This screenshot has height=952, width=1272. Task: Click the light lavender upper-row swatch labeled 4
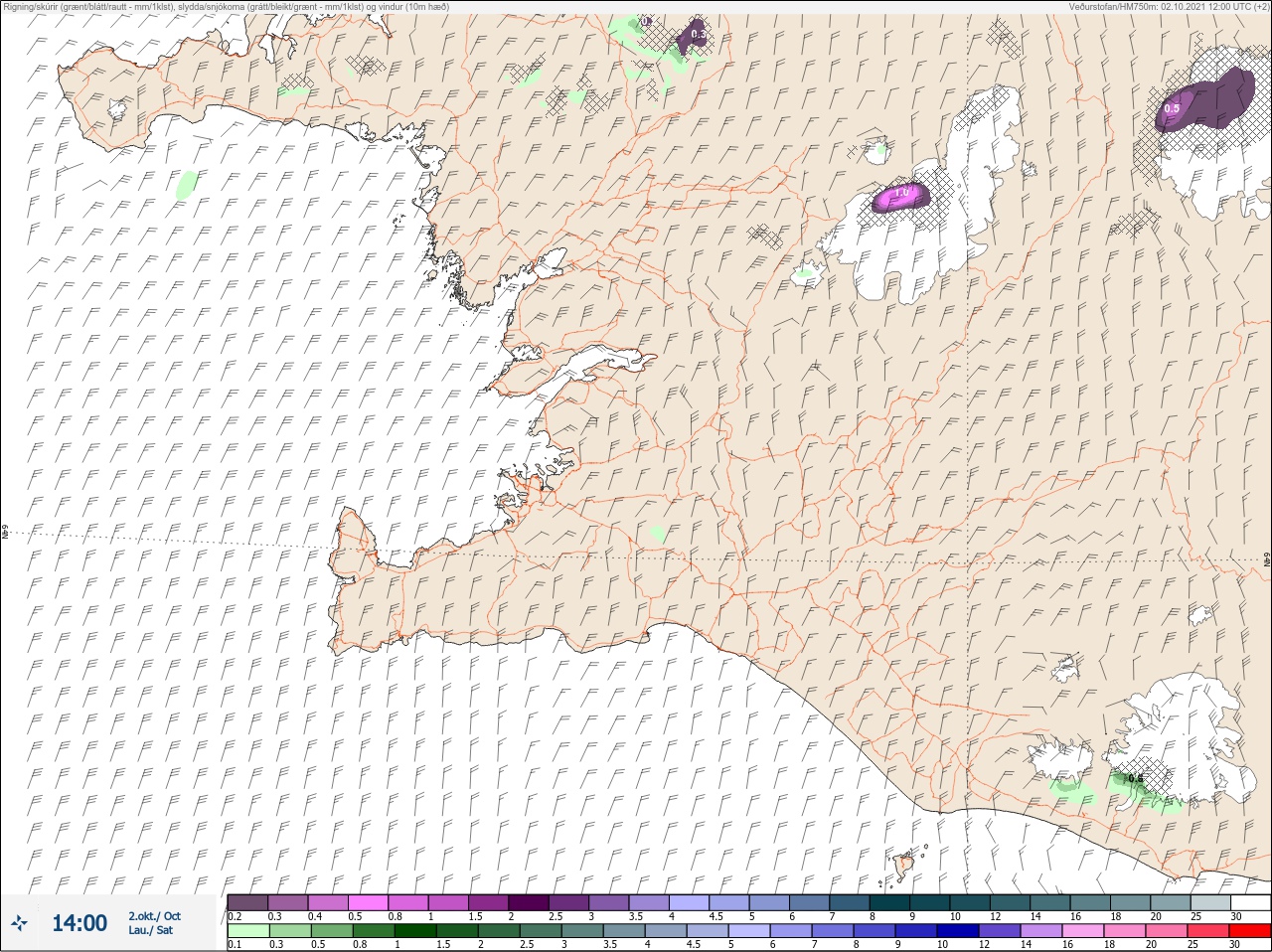pos(689,902)
